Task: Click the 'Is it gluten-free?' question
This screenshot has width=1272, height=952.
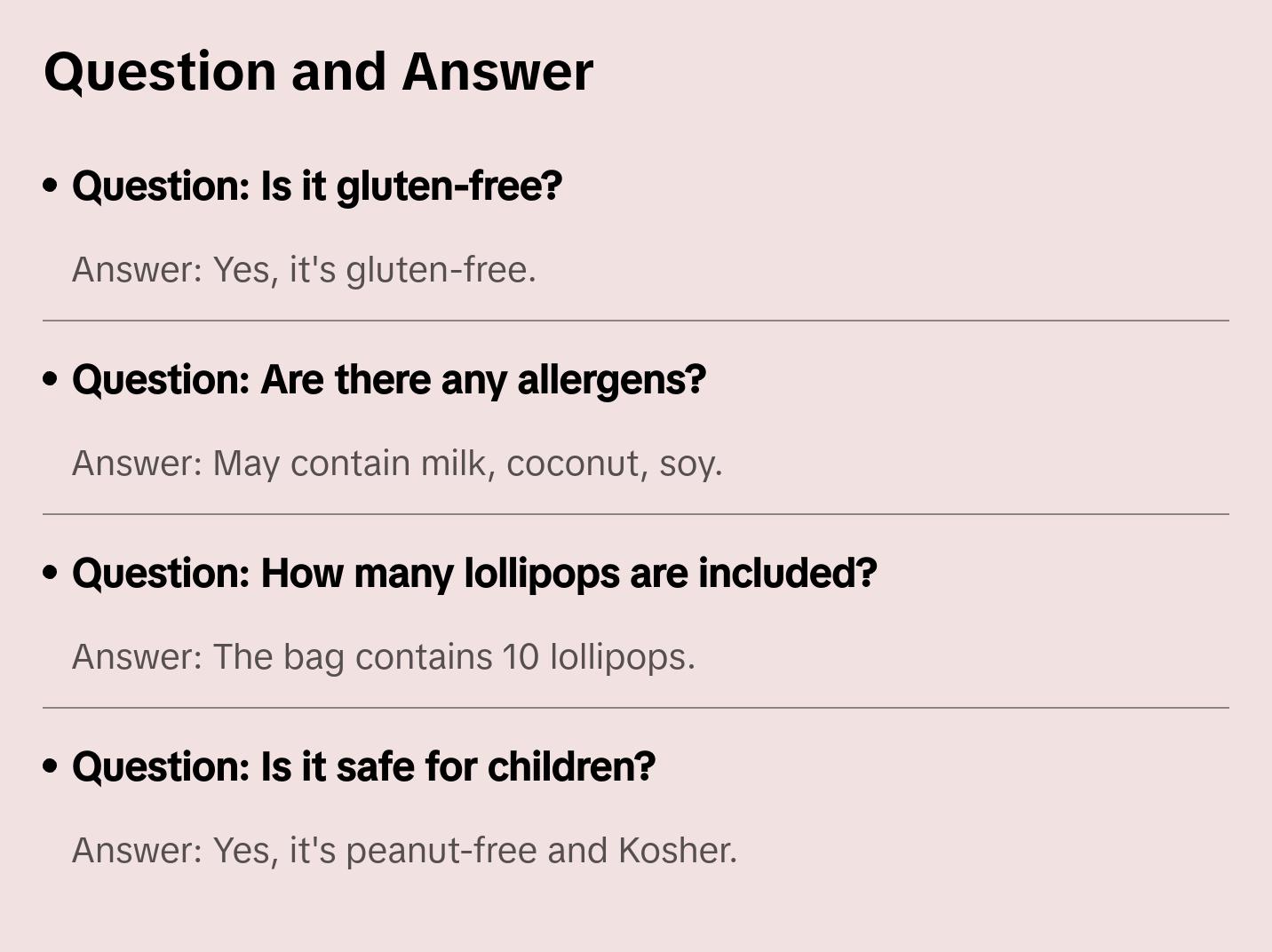Action: click(x=317, y=186)
